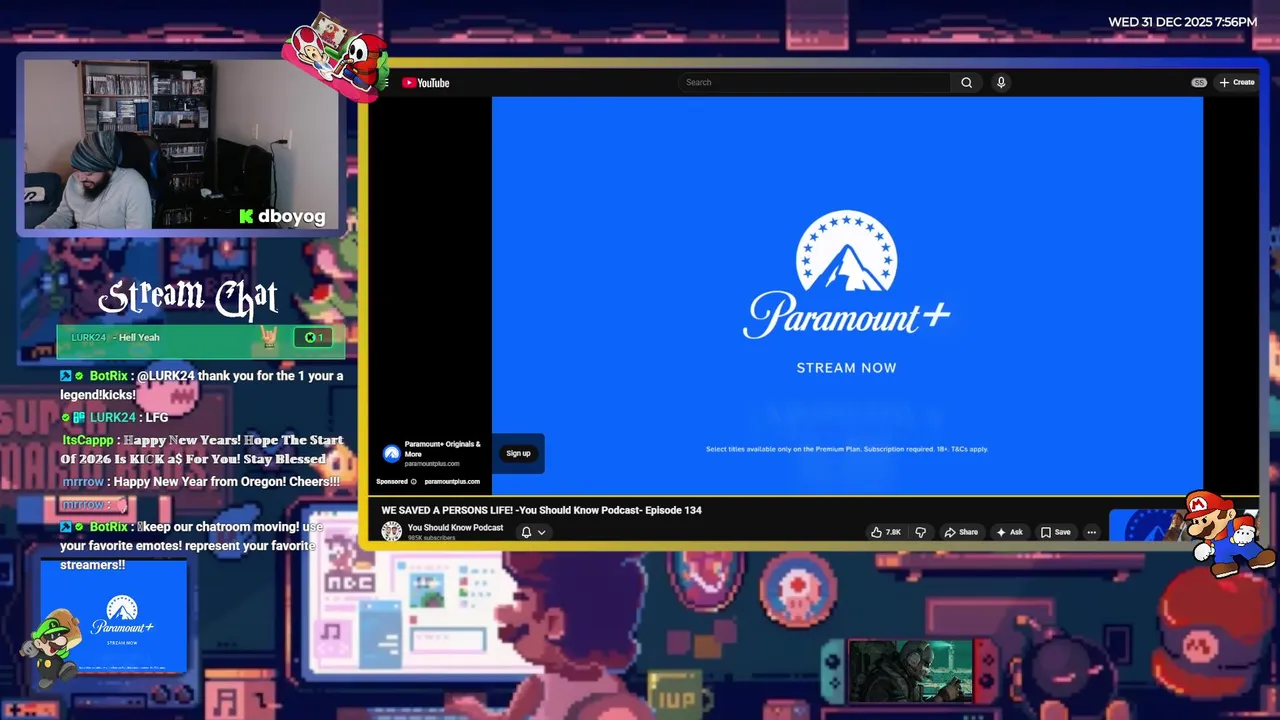This screenshot has height=720, width=1280.
Task: Click the Paramount+ advertiser avatar icon
Action: coord(392,453)
